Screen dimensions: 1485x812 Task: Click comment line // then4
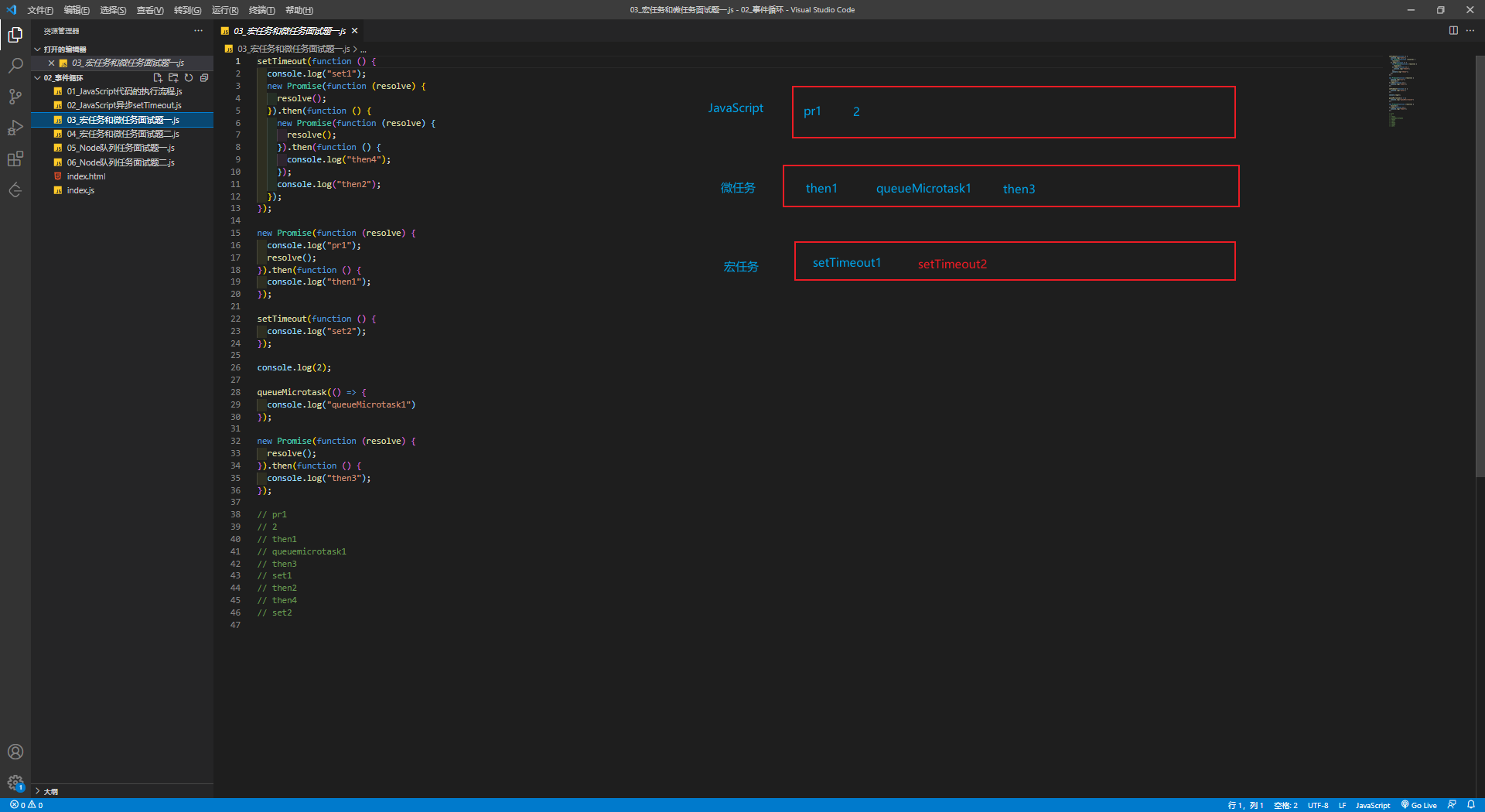(277, 600)
